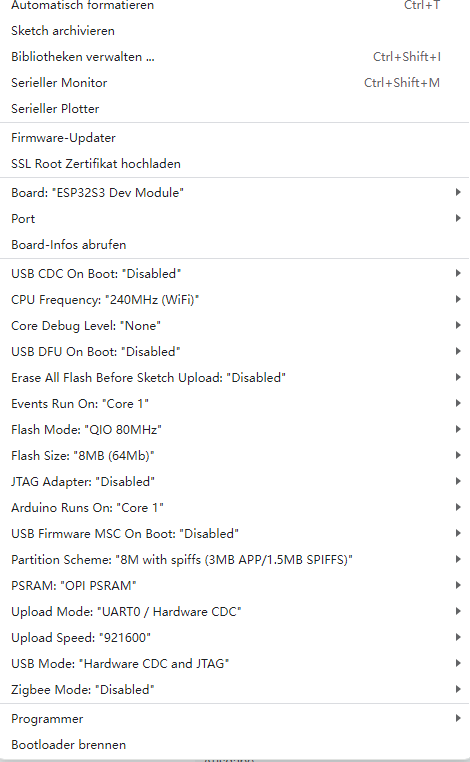Image resolution: width=470 pixels, height=762 pixels.
Task: Launch the Firmware-Updater entry
Action: point(235,138)
